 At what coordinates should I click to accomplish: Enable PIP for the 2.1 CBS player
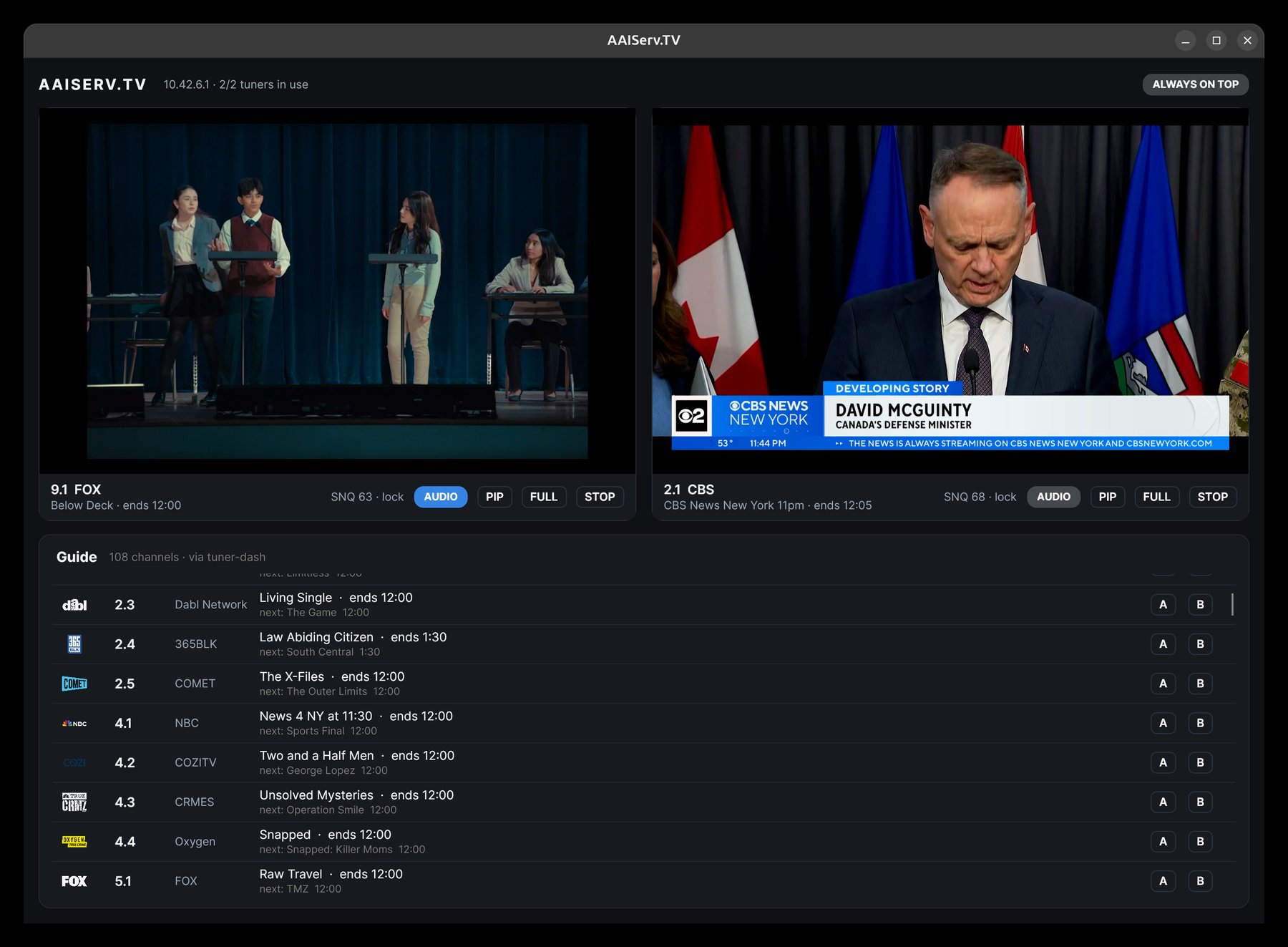(x=1108, y=497)
